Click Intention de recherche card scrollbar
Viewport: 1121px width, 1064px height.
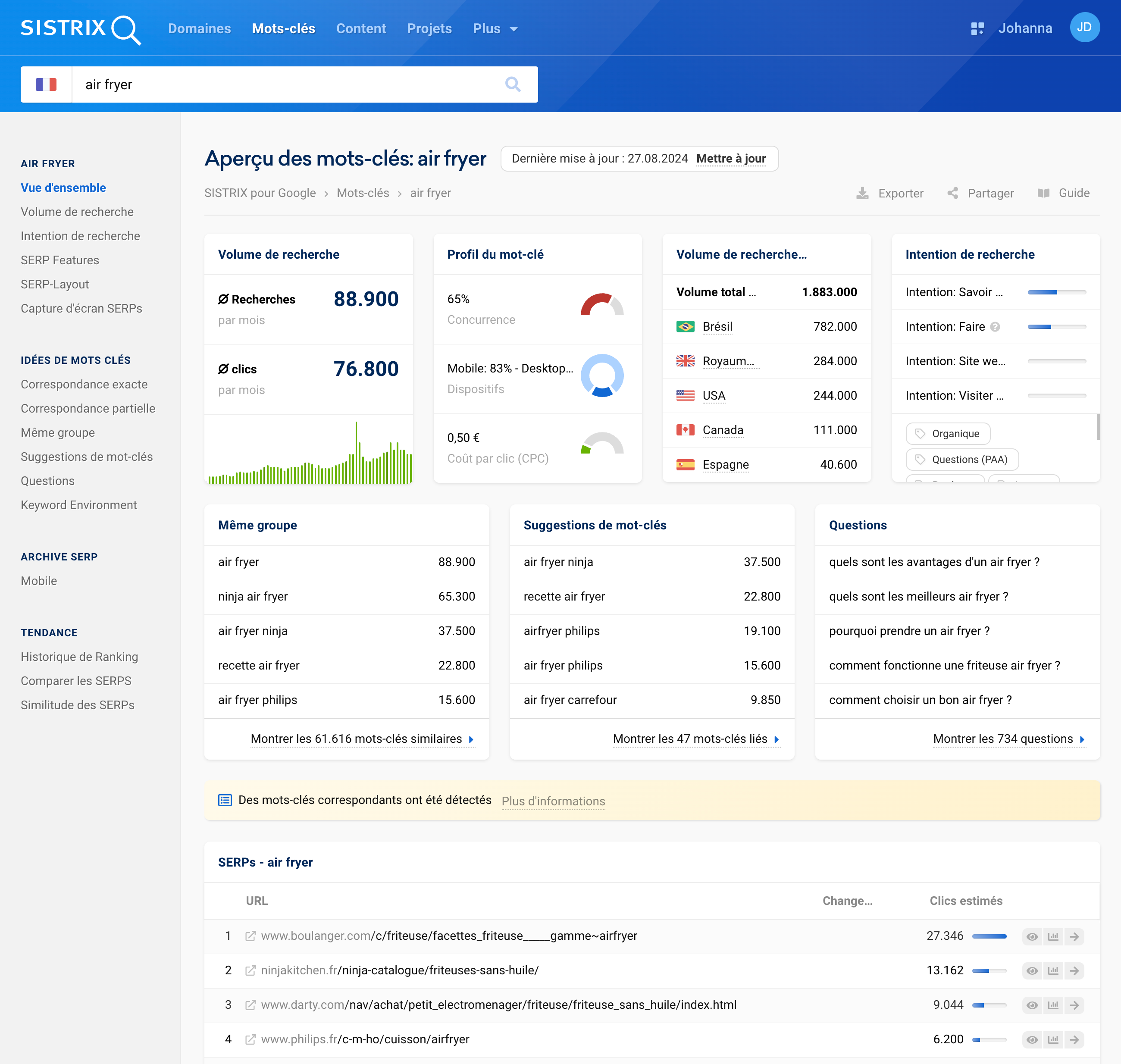click(x=1098, y=426)
